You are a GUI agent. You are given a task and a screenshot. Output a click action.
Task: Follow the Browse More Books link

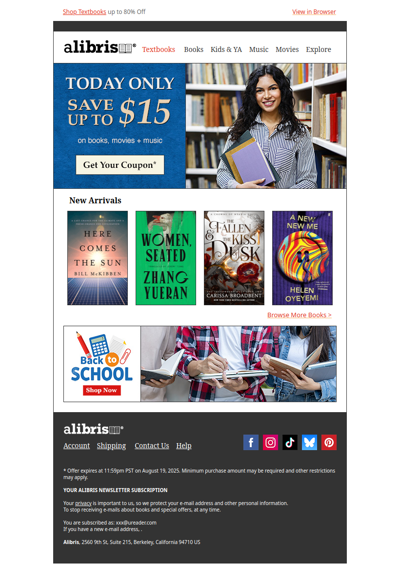(x=299, y=315)
